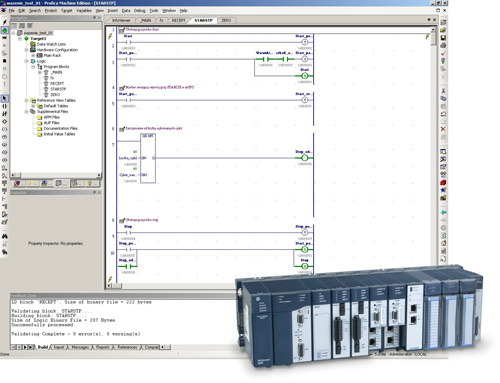
Task: Expand the Default Tables node
Action: [33, 106]
